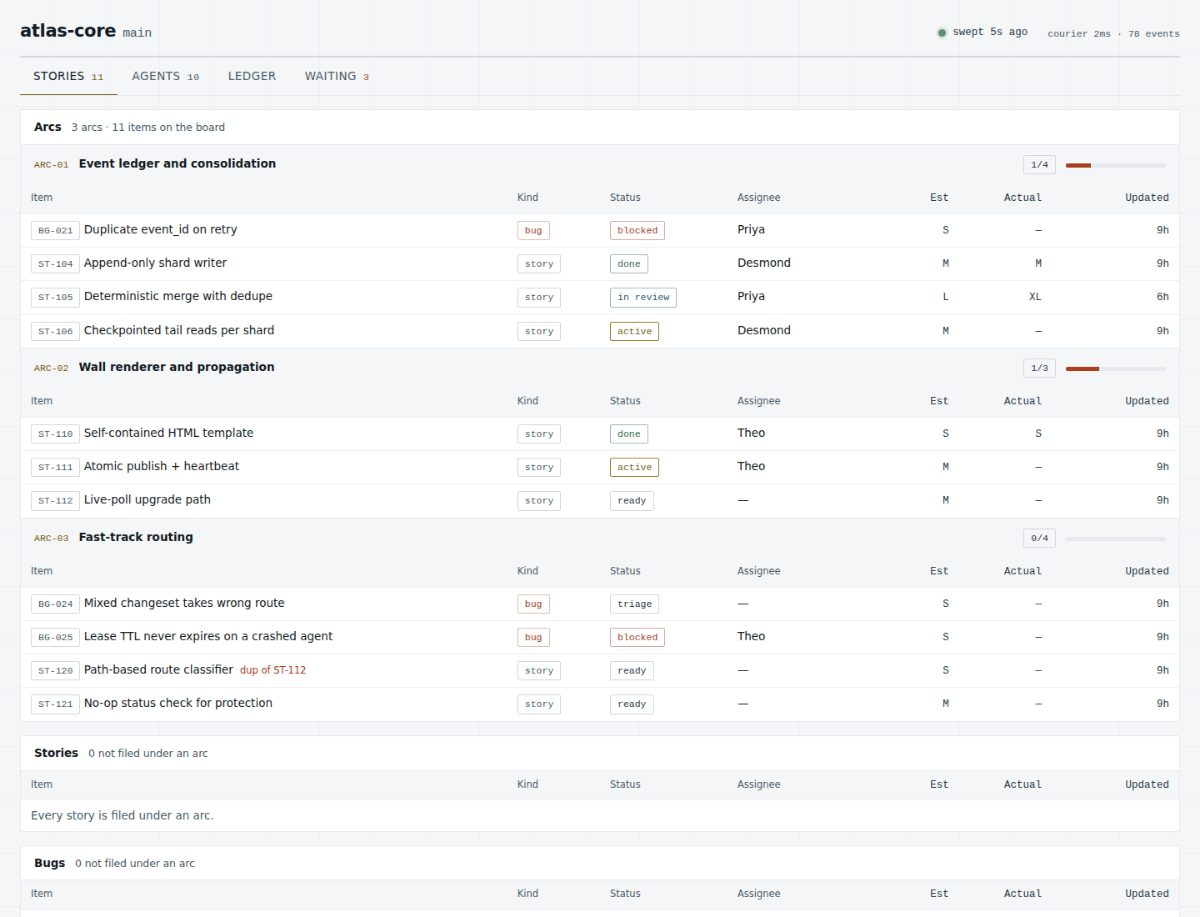Click the ST-121 item ID badge
Screen dimensions: 1200x917
click(x=55, y=704)
